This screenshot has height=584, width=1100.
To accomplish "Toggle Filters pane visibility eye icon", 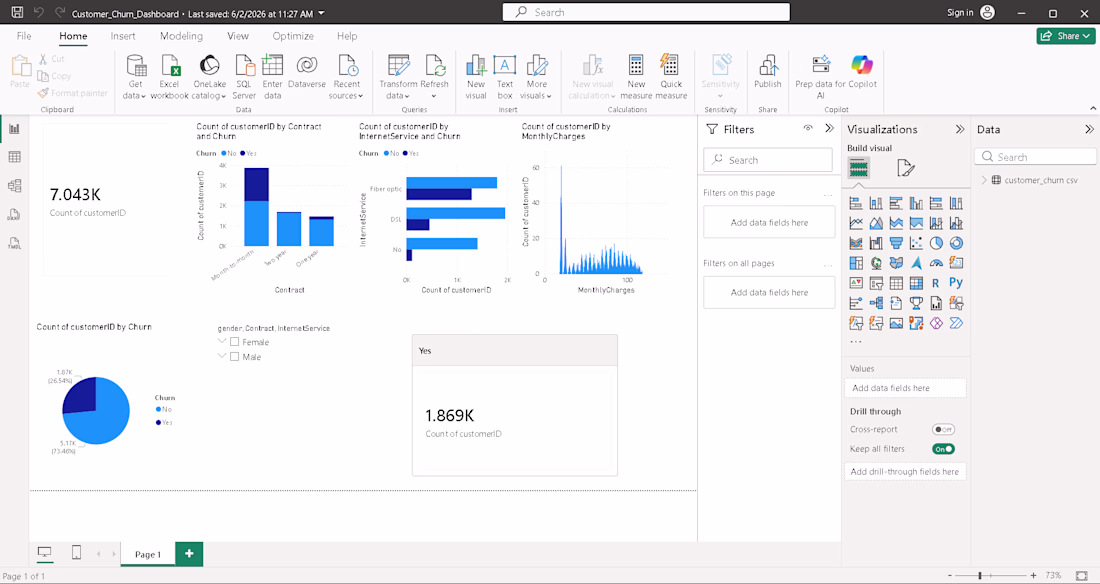I will [x=808, y=128].
